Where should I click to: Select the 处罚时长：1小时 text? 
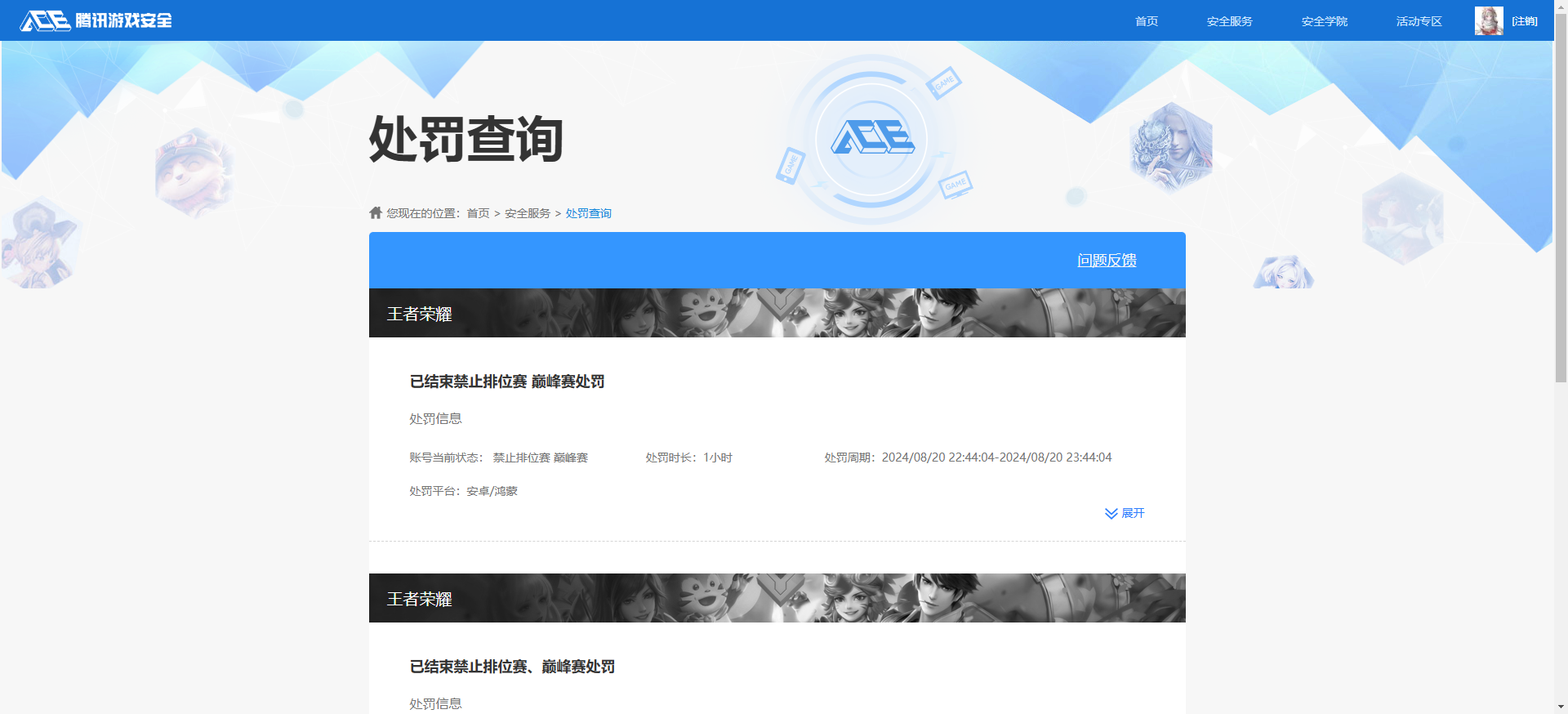pyautogui.click(x=688, y=457)
